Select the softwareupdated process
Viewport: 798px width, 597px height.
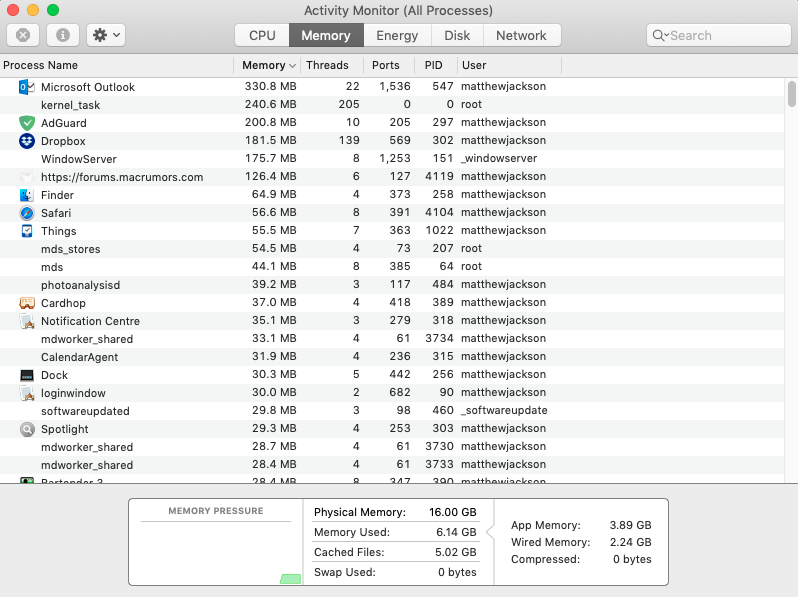[x=85, y=411]
